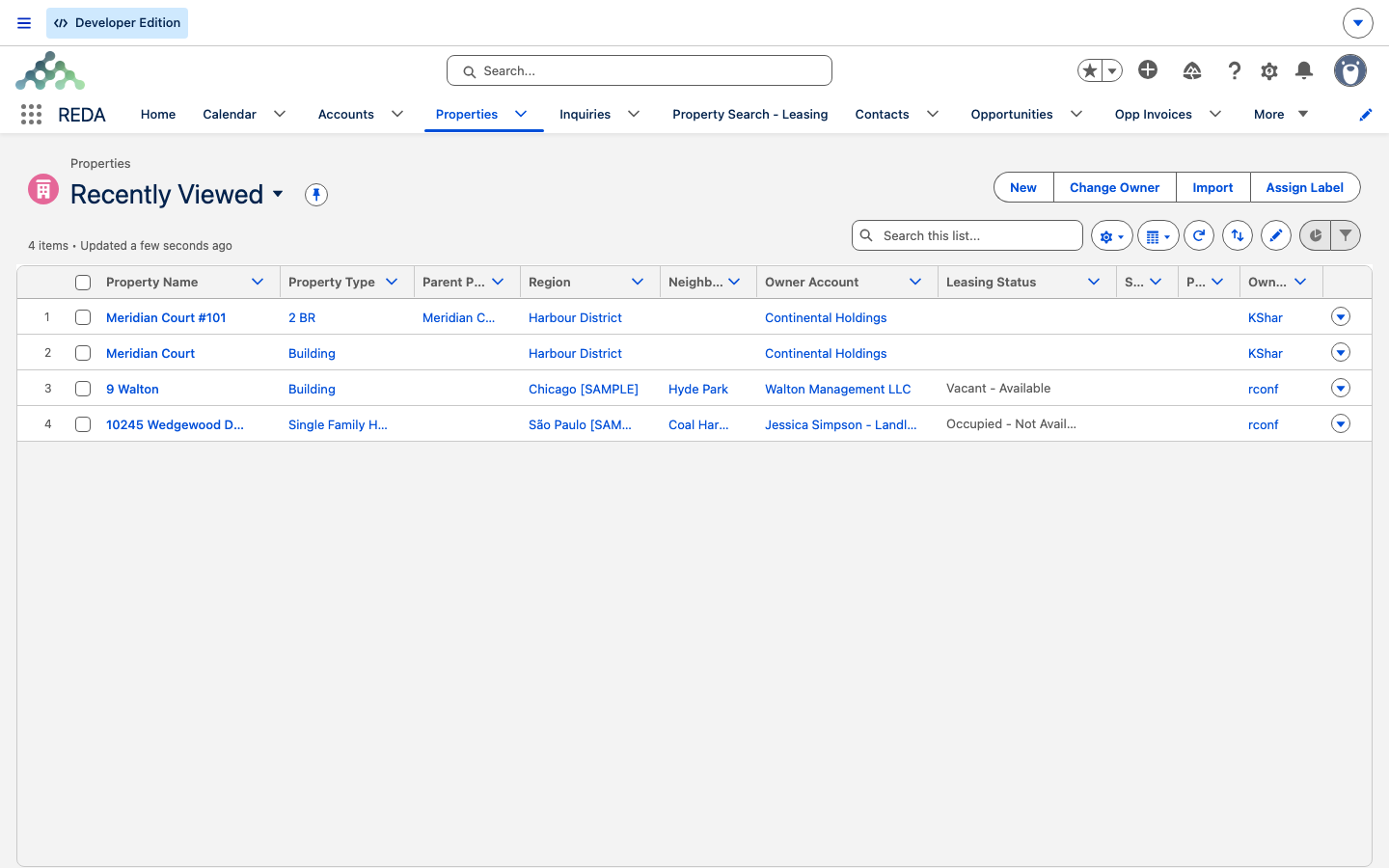Open List View Controls gear

(x=1112, y=235)
